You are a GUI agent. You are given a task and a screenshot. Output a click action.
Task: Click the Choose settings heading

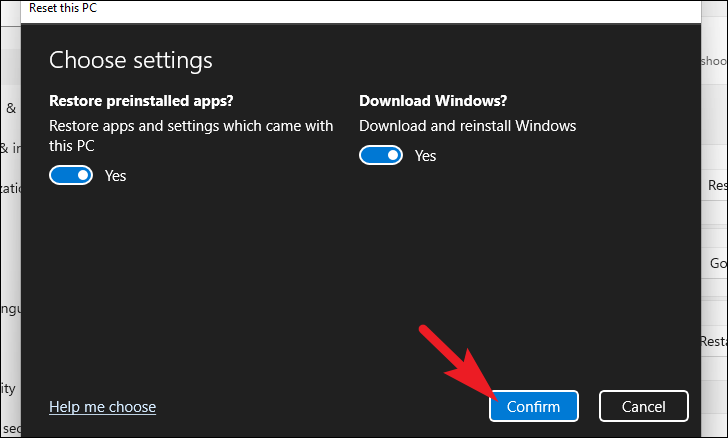click(x=130, y=61)
